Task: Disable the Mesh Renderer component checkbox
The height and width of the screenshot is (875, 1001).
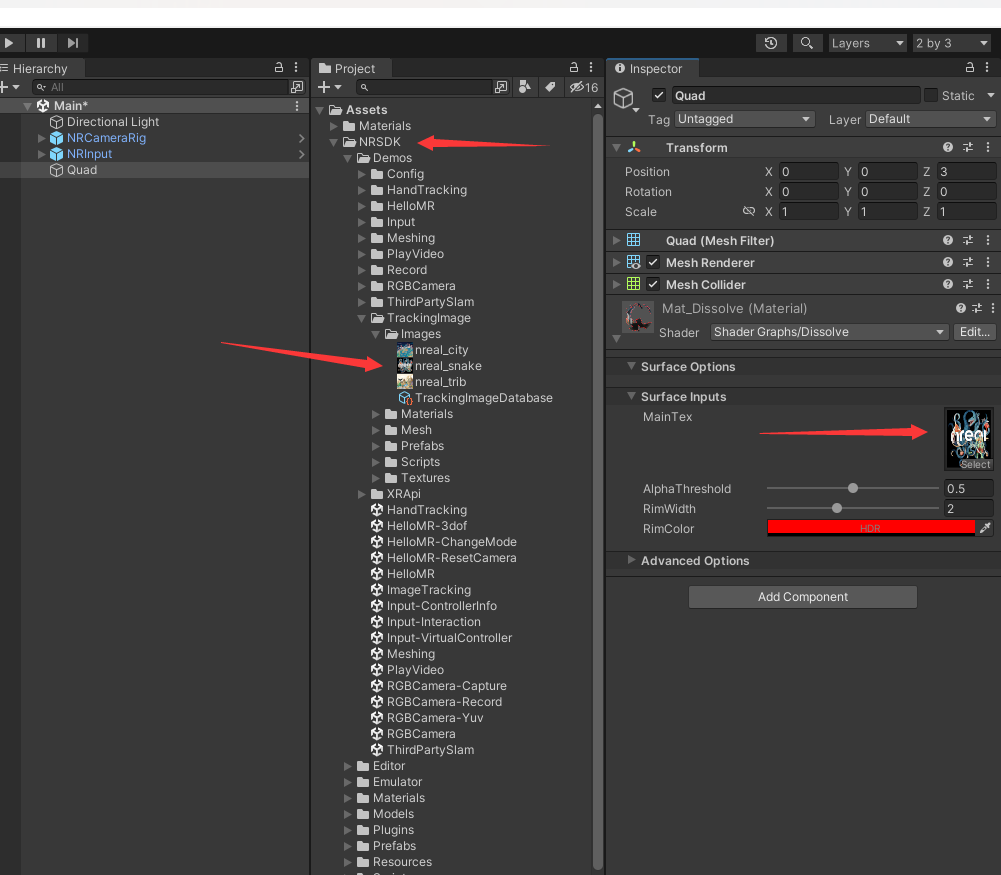Action: (653, 262)
